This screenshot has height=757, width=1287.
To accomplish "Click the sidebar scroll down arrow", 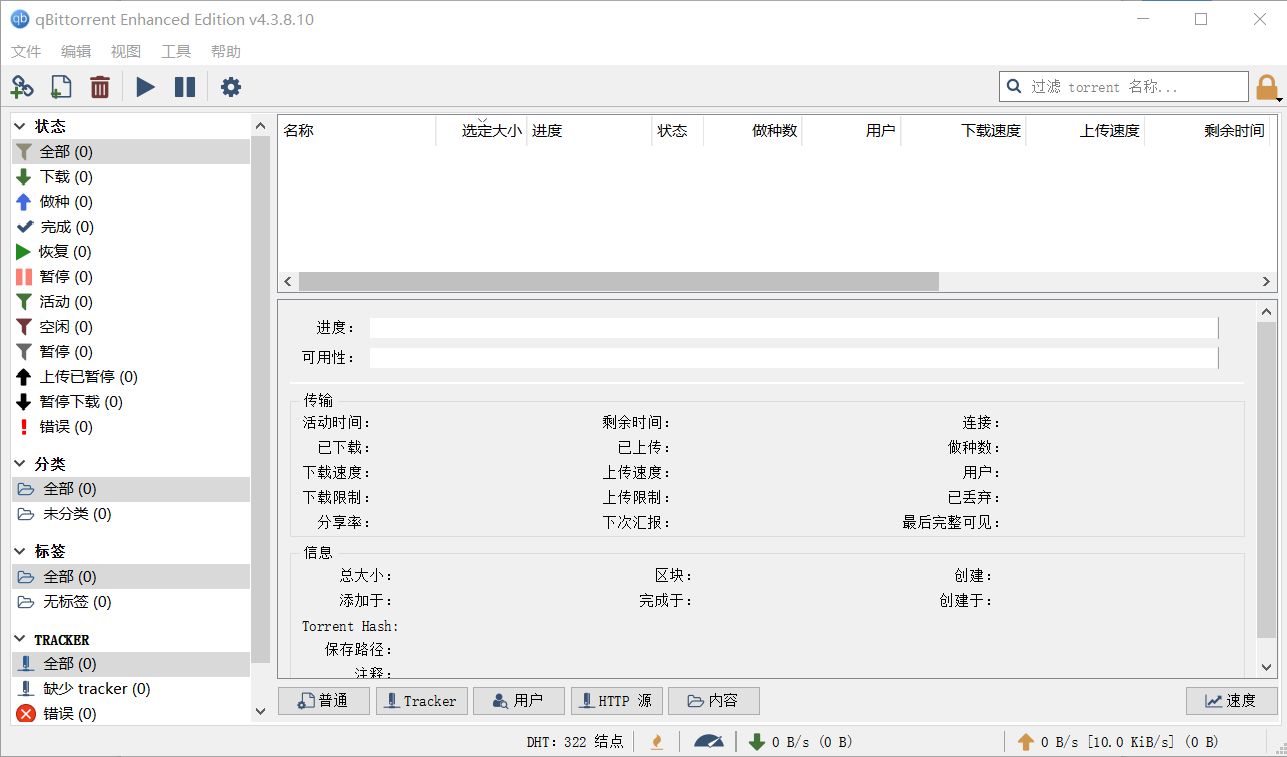I will pos(261,712).
